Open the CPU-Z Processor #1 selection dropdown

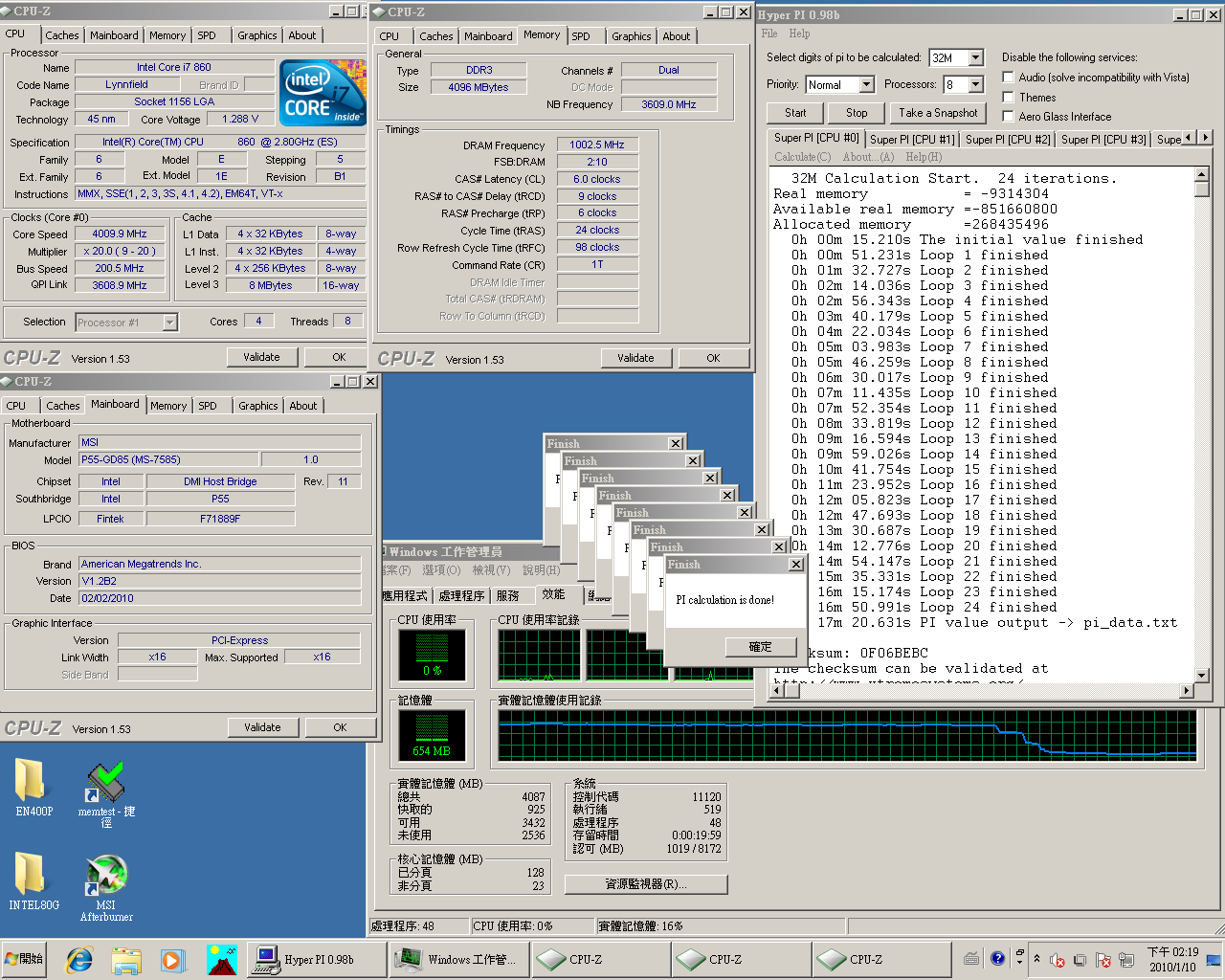coord(169,323)
